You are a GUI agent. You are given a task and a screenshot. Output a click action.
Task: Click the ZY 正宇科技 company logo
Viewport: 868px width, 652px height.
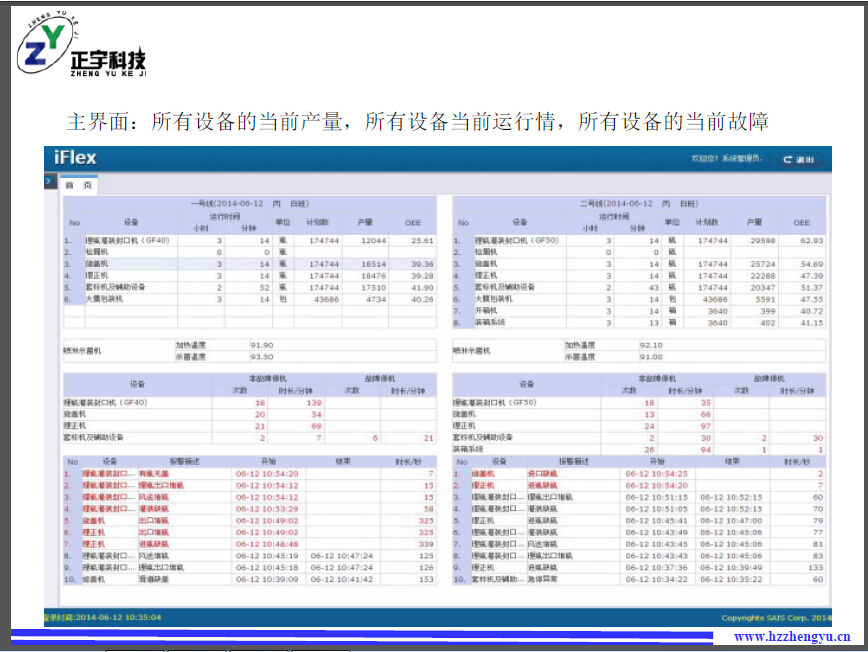[x=81, y=44]
